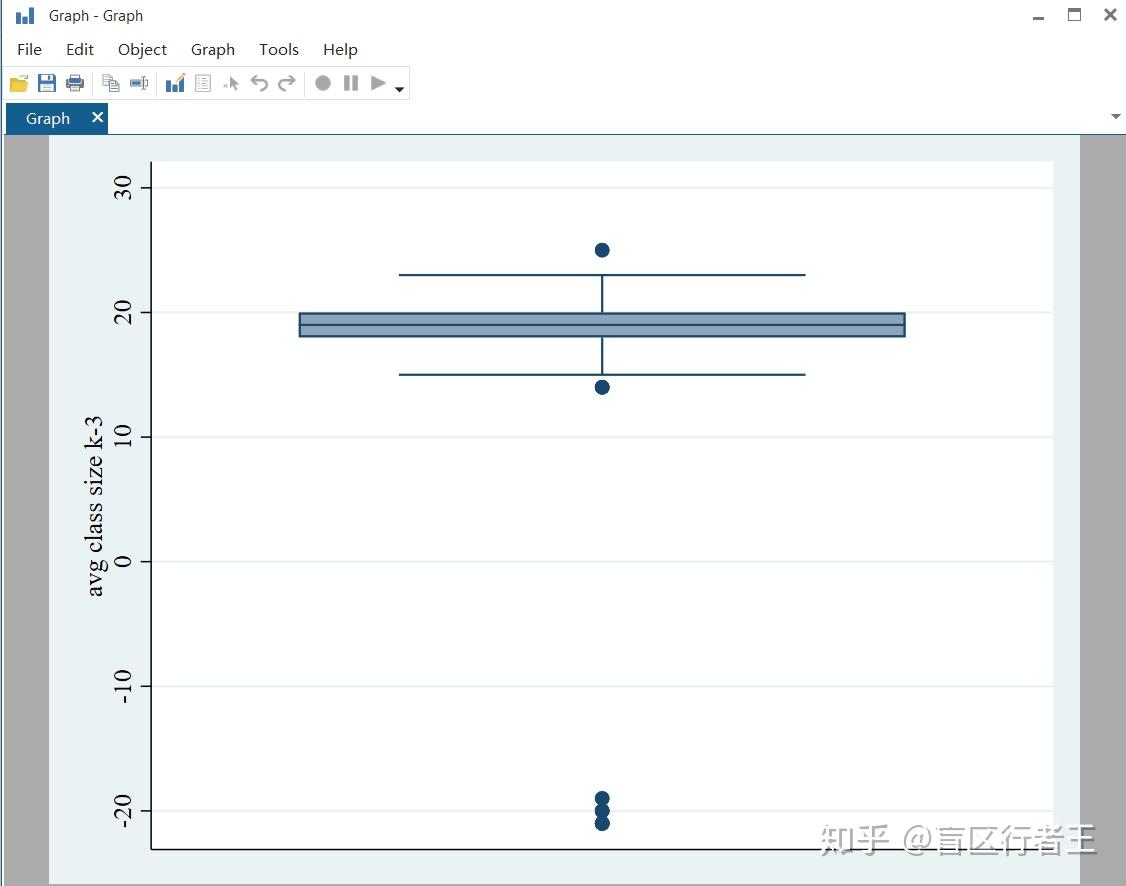Open the Object menu
Image resolution: width=1126 pixels, height=886 pixels.
(x=142, y=50)
